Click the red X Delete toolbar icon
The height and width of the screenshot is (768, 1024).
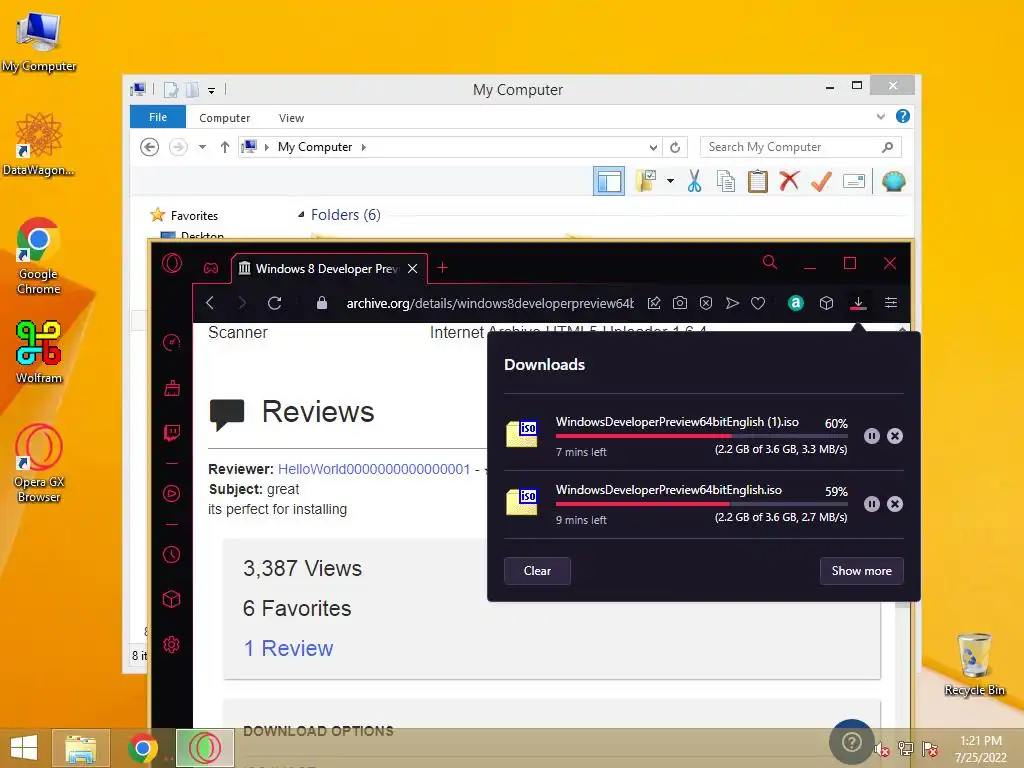[x=789, y=180]
